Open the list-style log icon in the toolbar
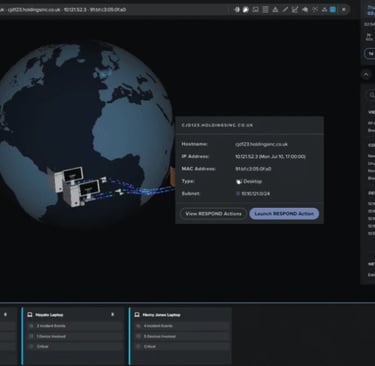The image size is (375, 366). pos(265,10)
